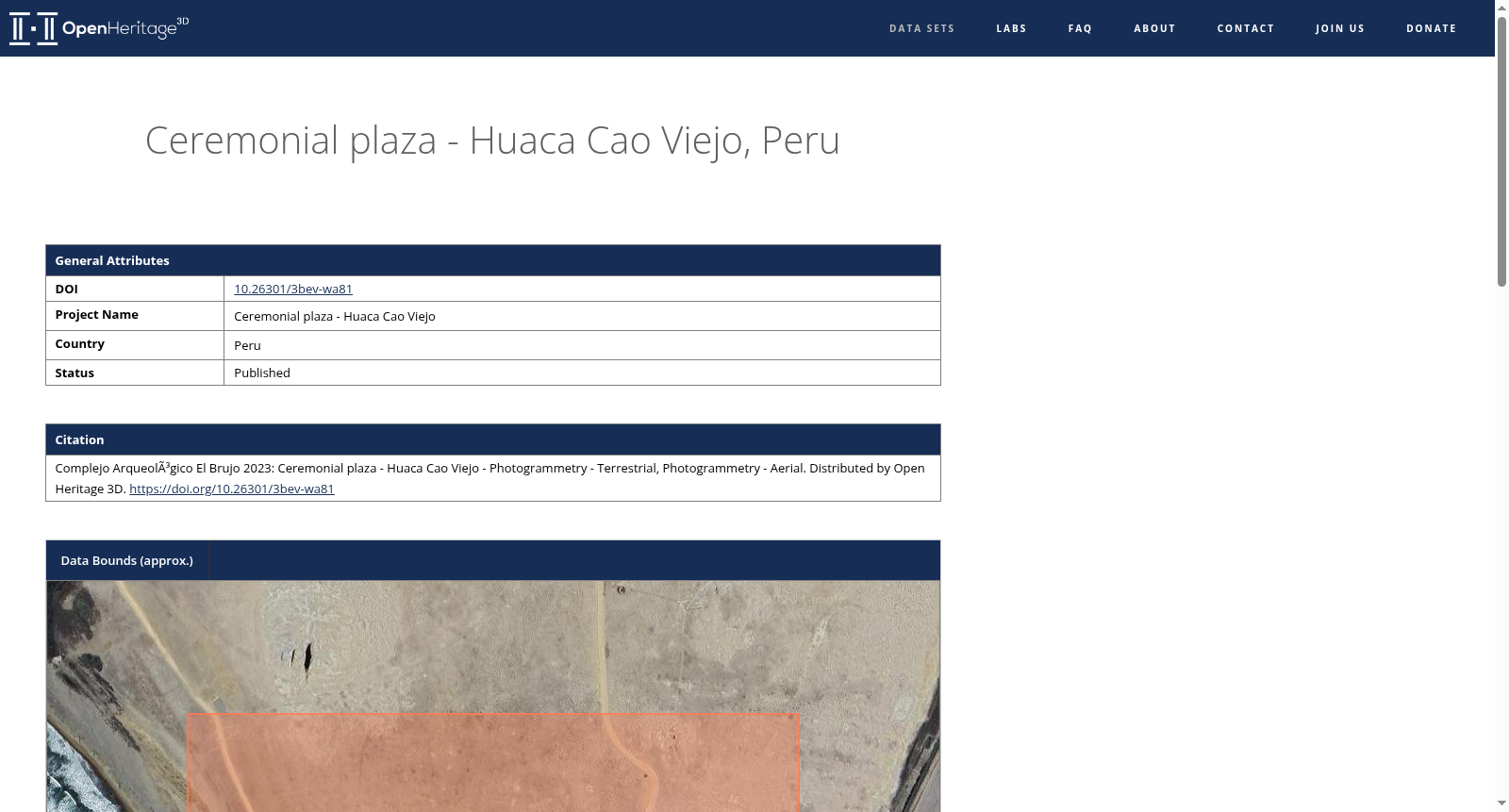Go to the LABS page

click(x=1011, y=28)
